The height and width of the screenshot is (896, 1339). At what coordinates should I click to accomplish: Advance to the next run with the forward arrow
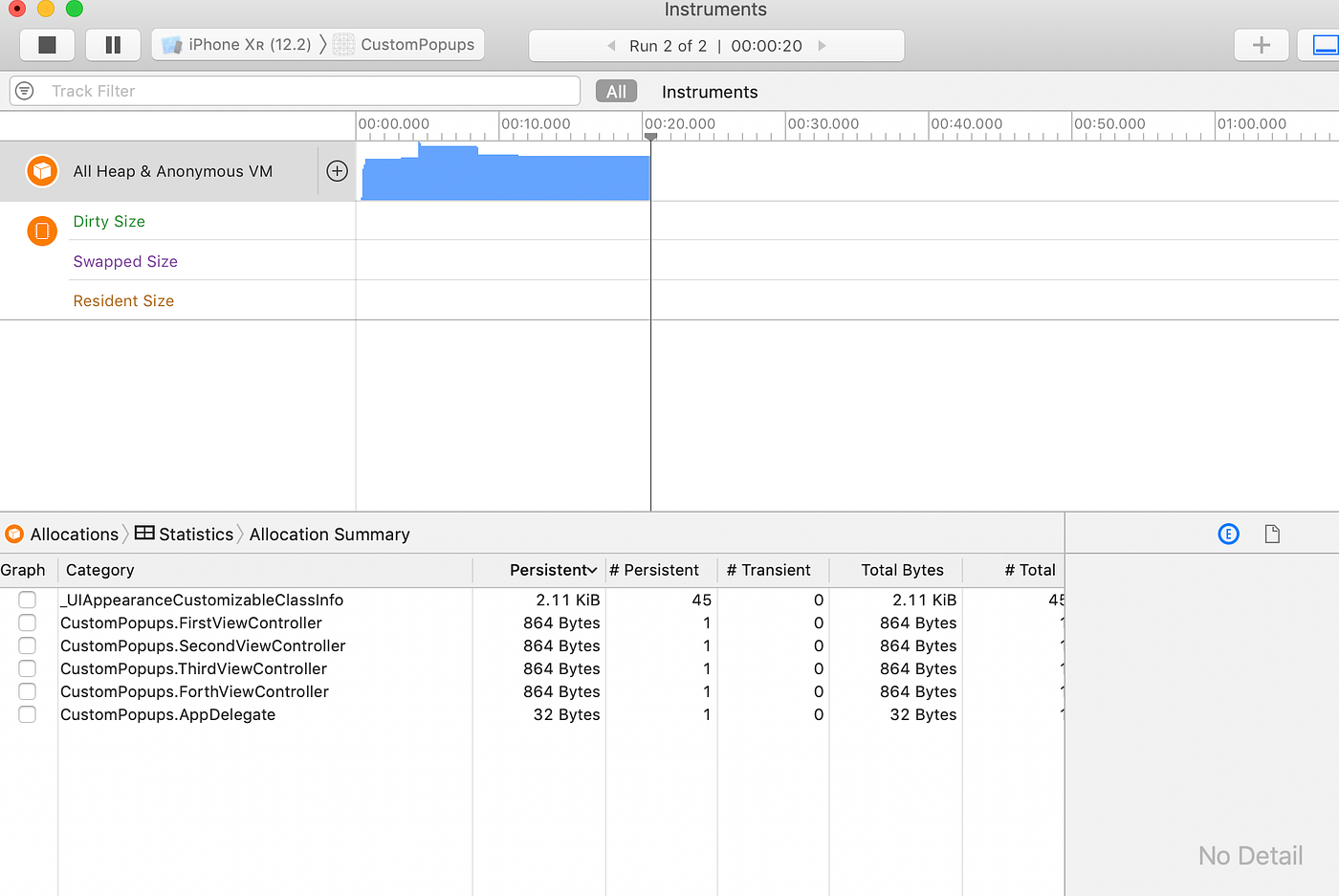821,45
